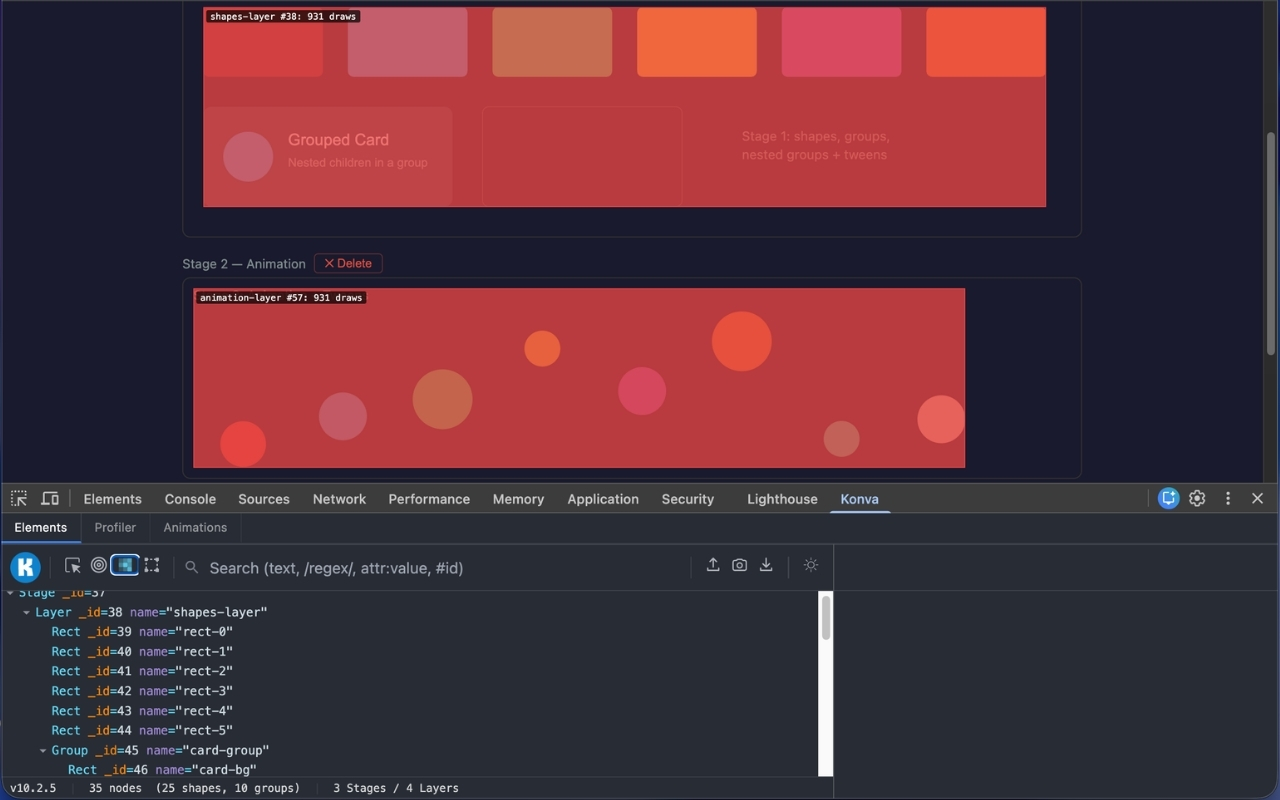The image size is (1280, 800).
Task: Click the blue DevTools assistant icon
Action: tap(1168, 498)
